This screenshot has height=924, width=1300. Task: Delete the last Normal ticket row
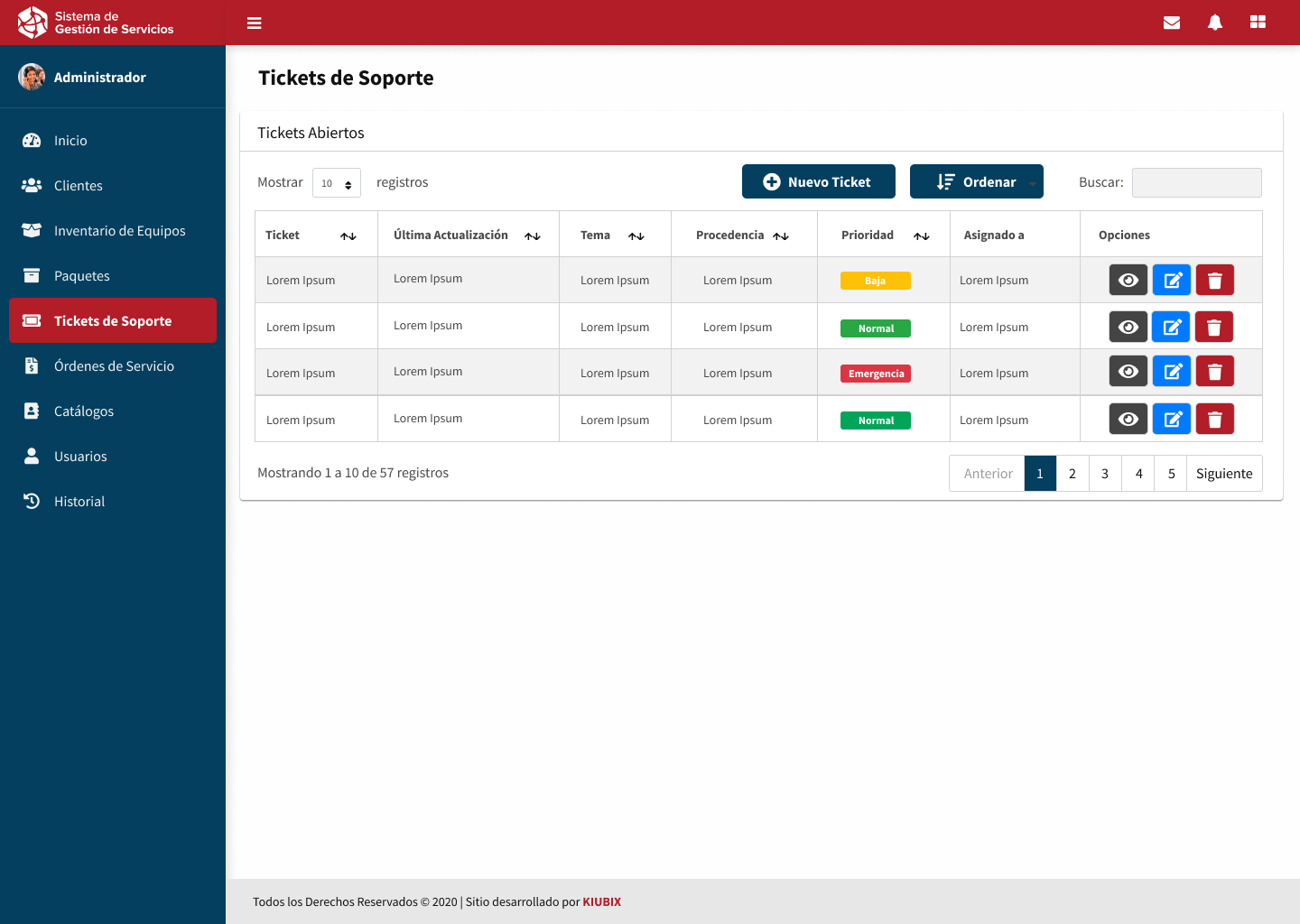click(x=1214, y=420)
